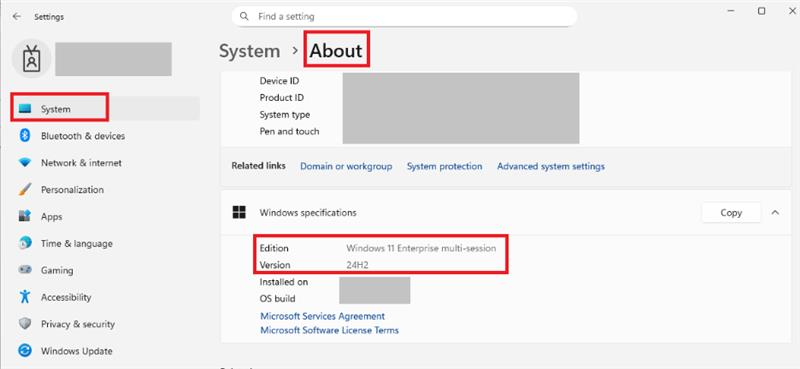Click the System monitor icon in sidebar

click(24, 109)
